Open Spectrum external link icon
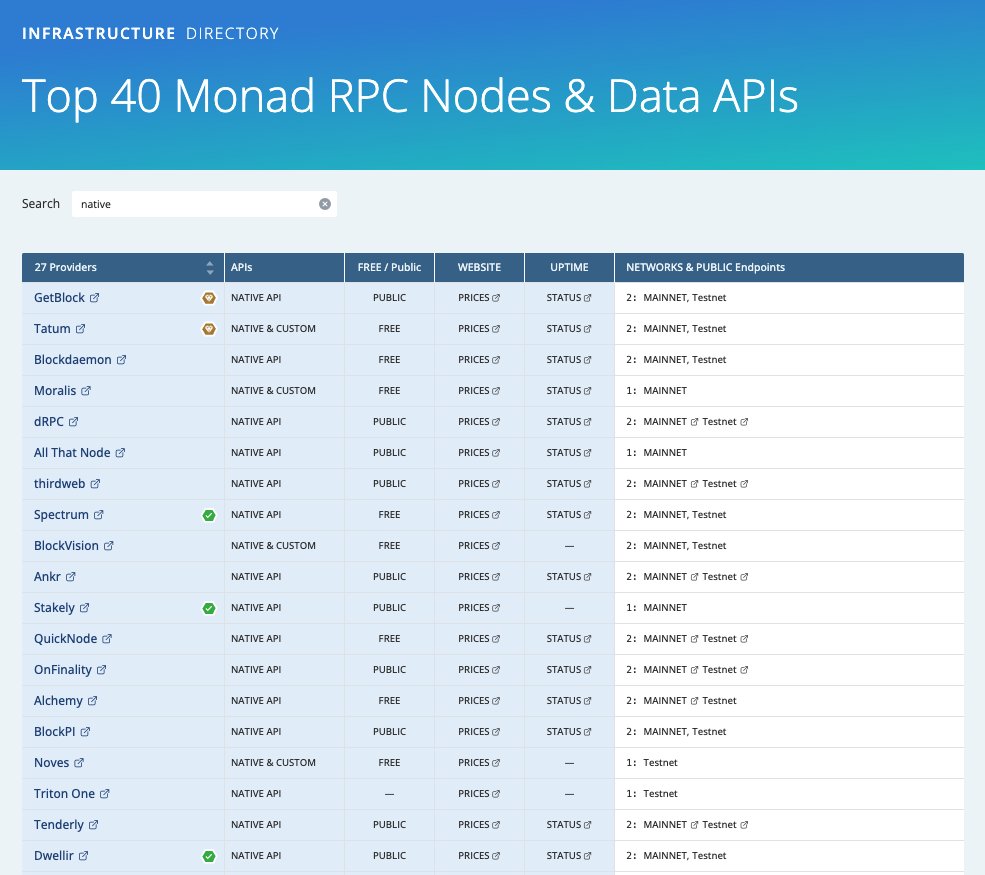The height and width of the screenshot is (875, 985). point(99,515)
